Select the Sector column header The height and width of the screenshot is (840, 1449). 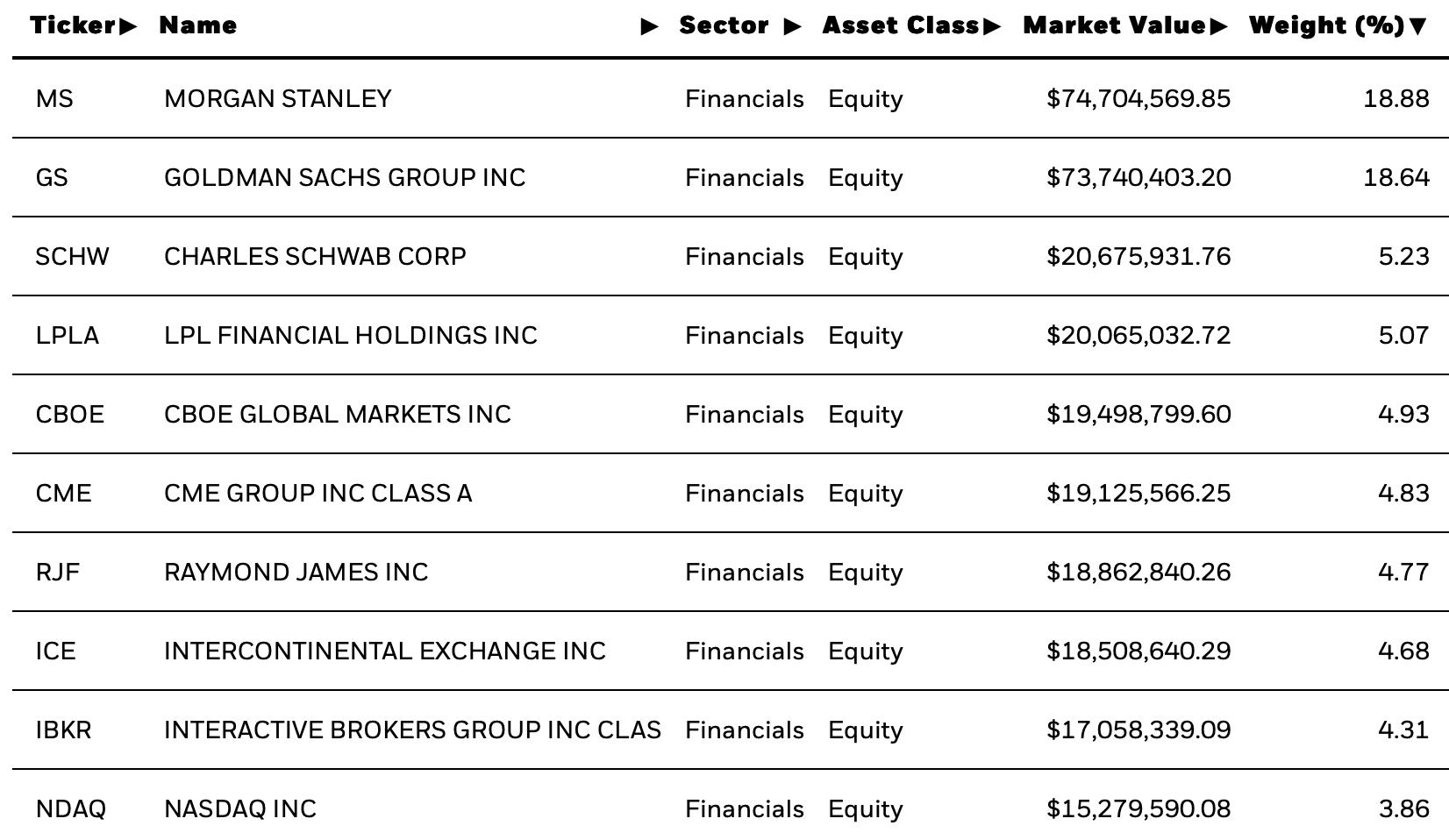pyautogui.click(x=724, y=25)
